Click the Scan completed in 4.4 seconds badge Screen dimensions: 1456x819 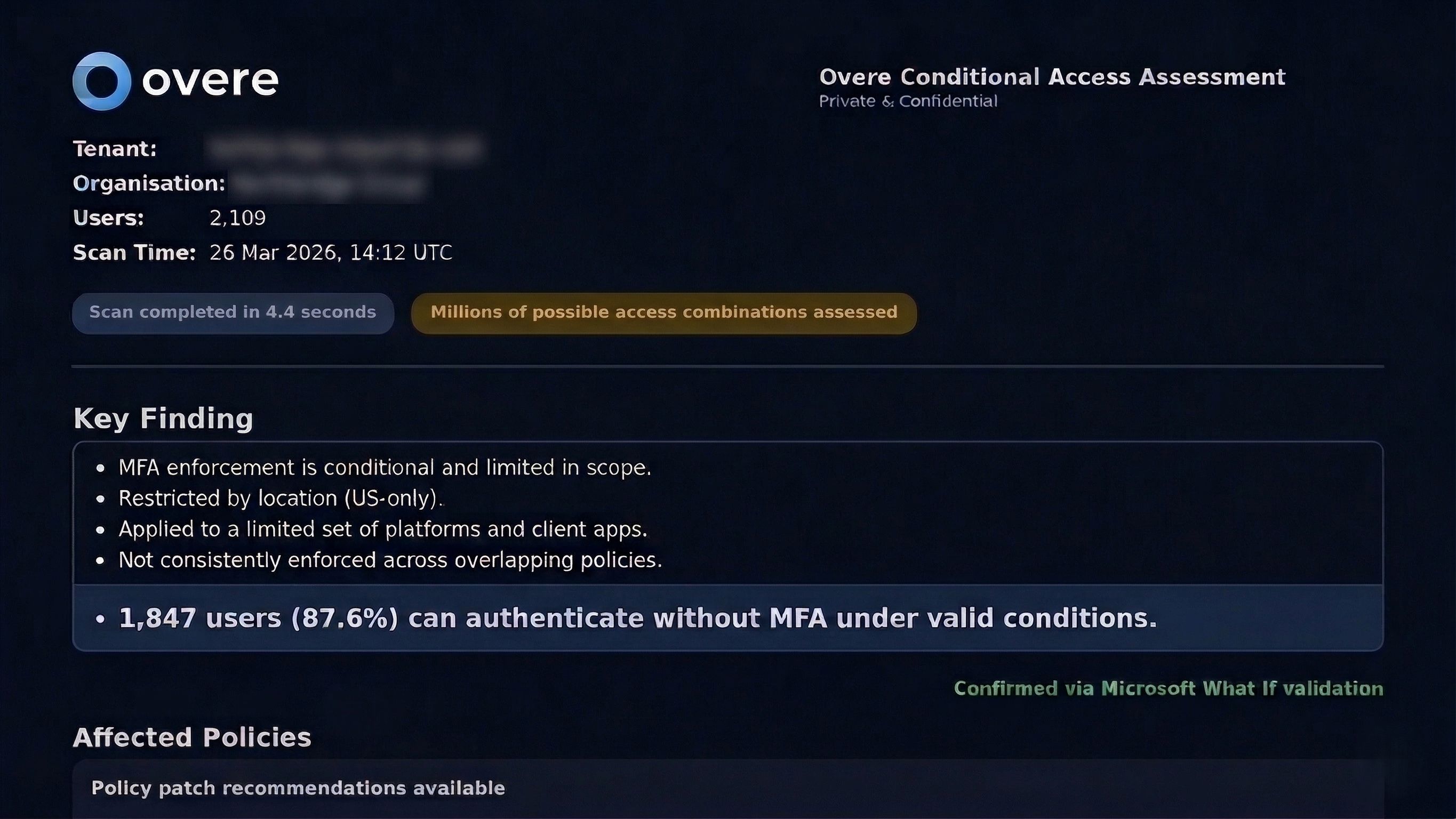pos(233,312)
